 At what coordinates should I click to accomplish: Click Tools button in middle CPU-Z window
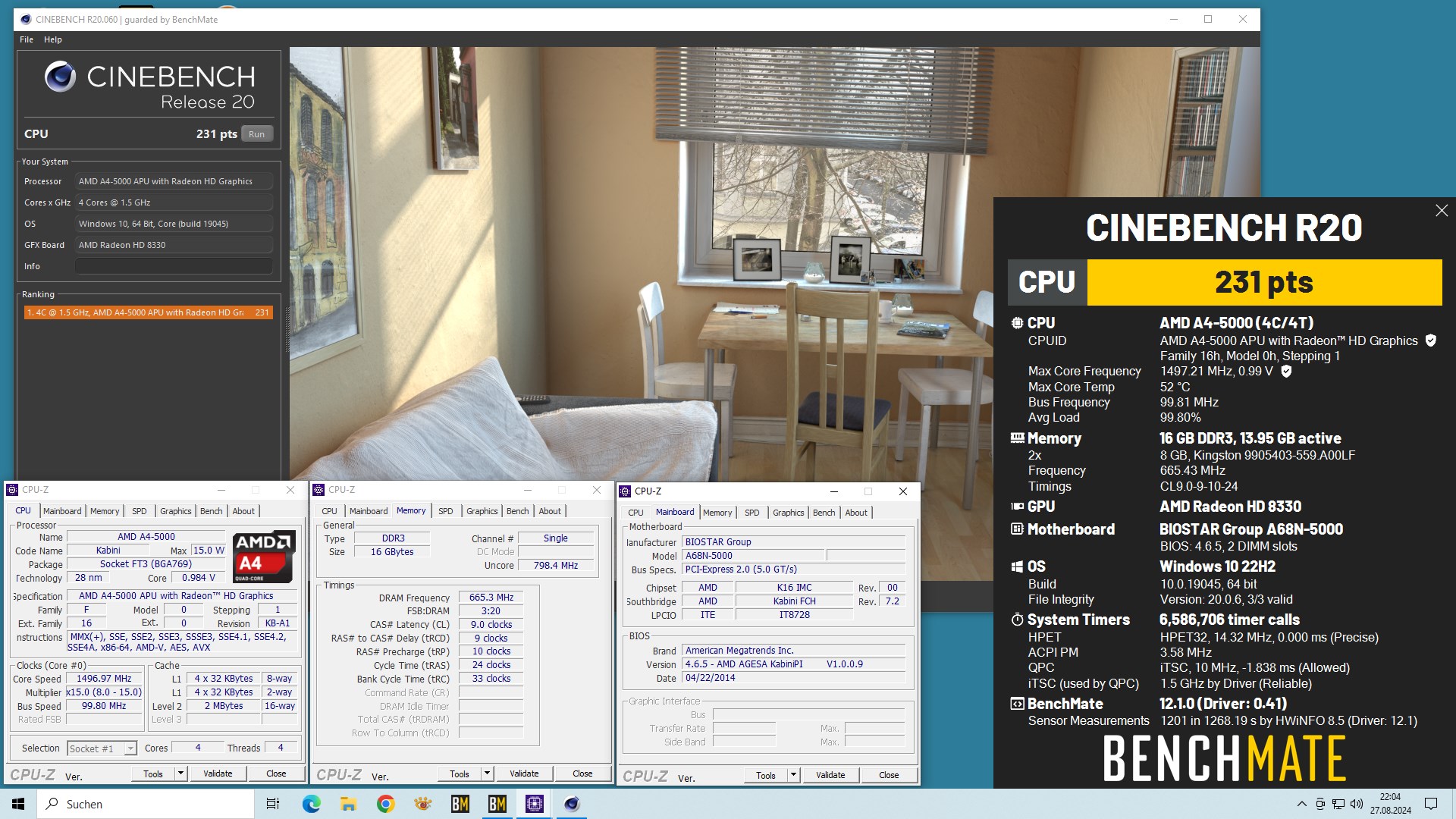coord(460,773)
